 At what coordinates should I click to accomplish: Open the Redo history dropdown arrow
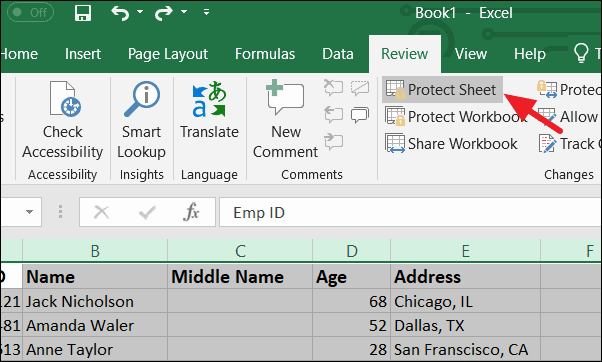(184, 12)
